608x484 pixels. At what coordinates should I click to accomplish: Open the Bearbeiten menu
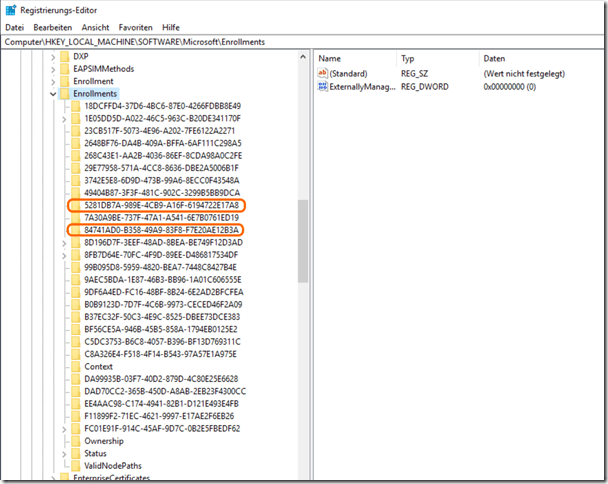[54, 27]
